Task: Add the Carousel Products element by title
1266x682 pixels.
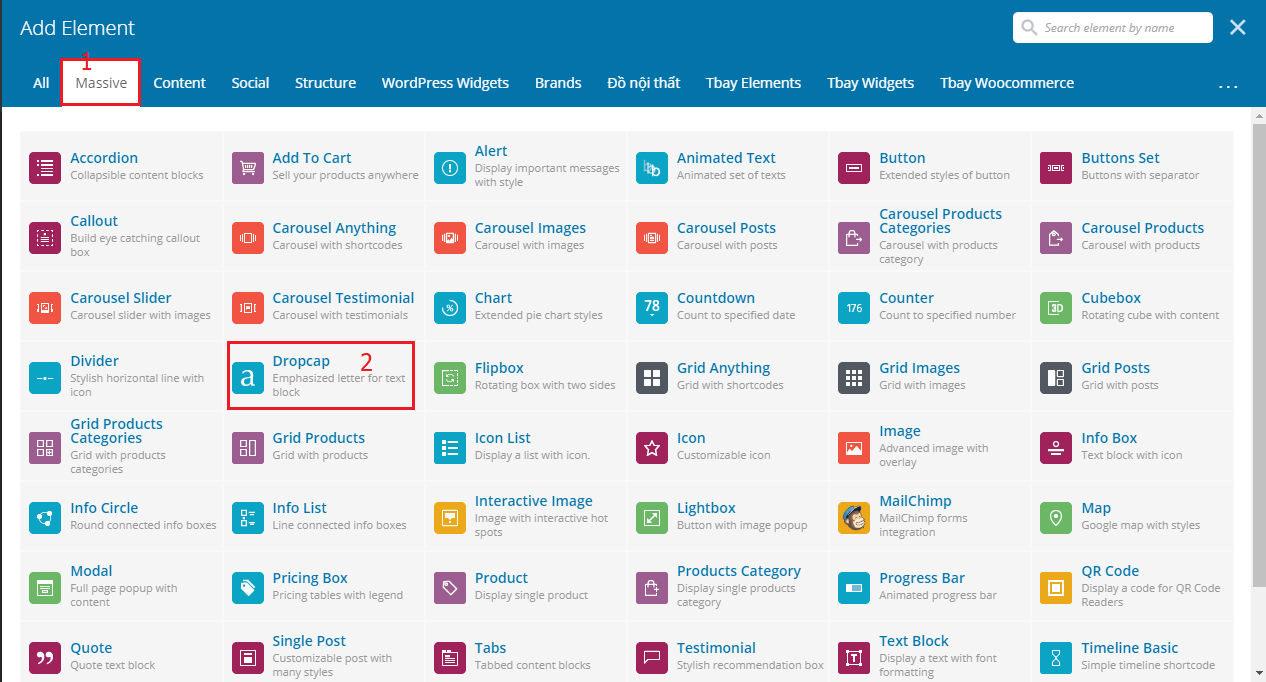Action: 1142,228
